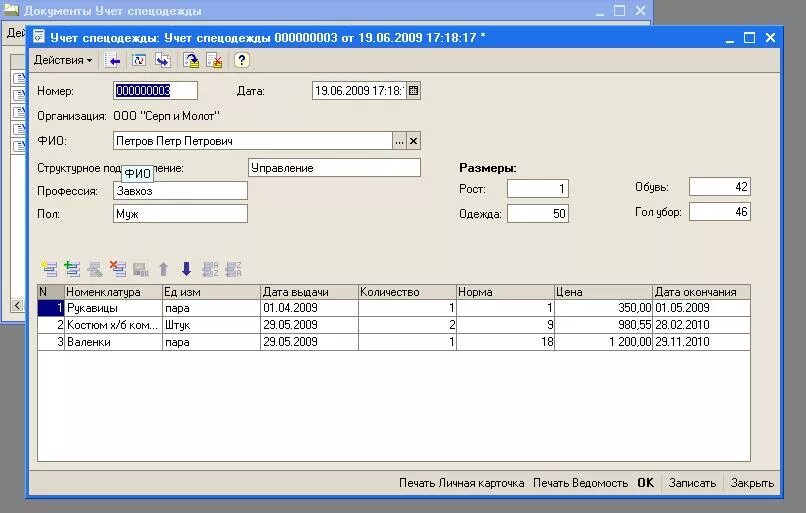Select the Валенки cell in row 3

[113, 342]
